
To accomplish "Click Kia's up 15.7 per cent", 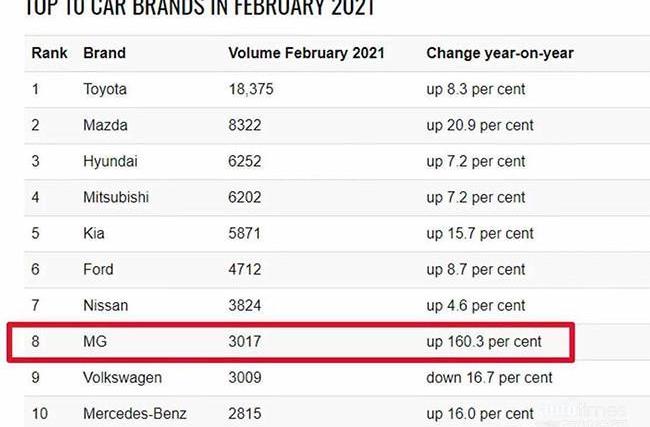I will tap(480, 233).
